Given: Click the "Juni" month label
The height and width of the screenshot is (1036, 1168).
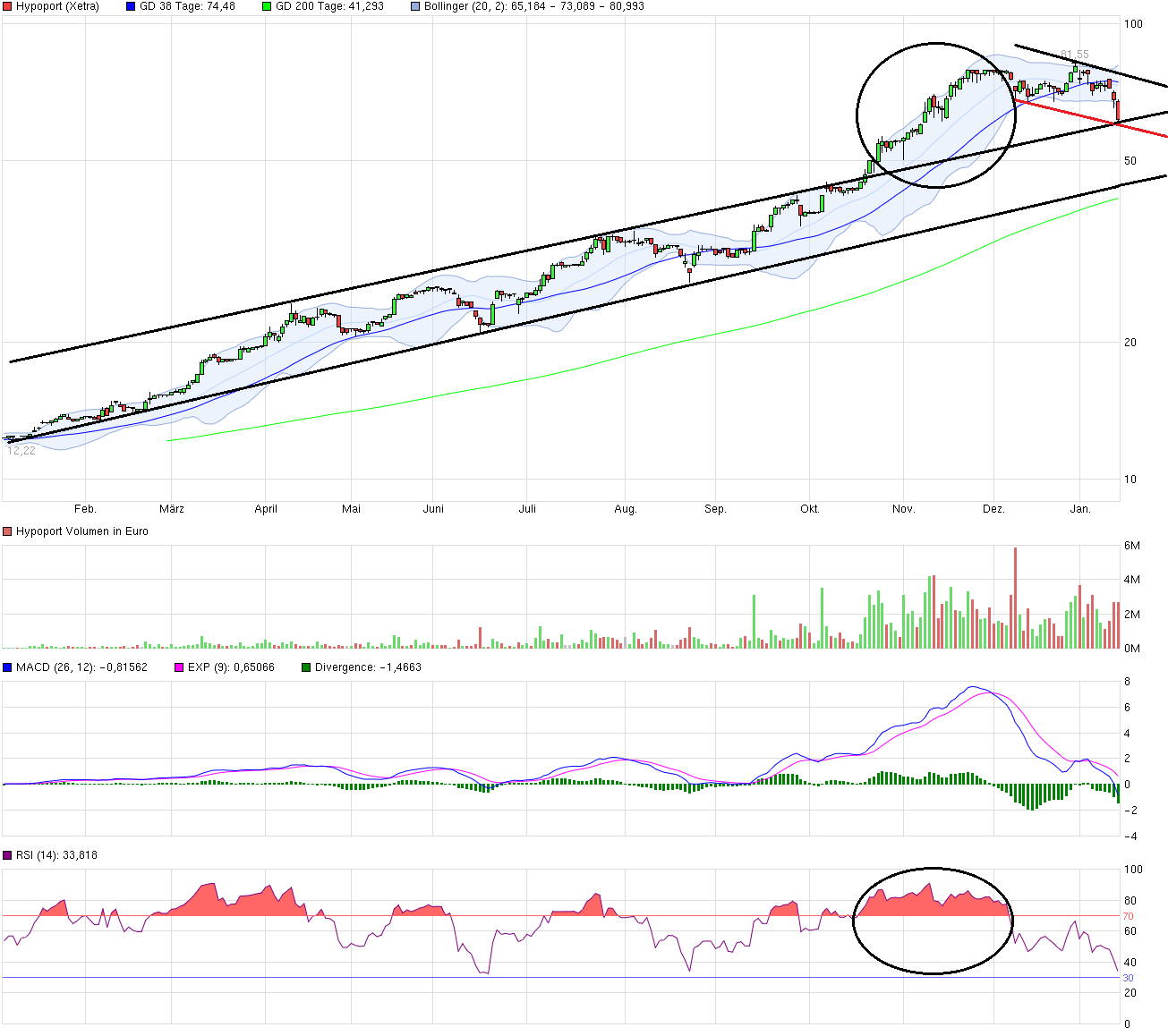Looking at the screenshot, I should 433,509.
